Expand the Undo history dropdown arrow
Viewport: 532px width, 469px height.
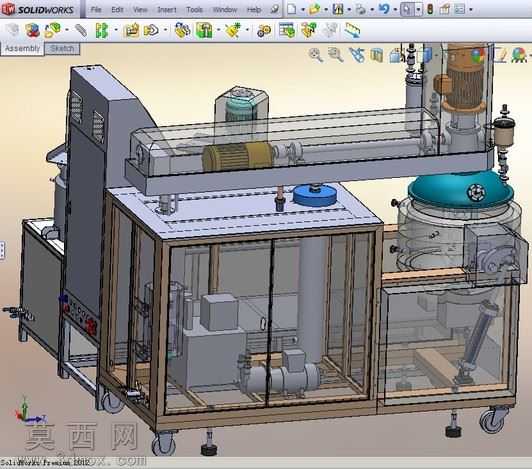[395, 10]
